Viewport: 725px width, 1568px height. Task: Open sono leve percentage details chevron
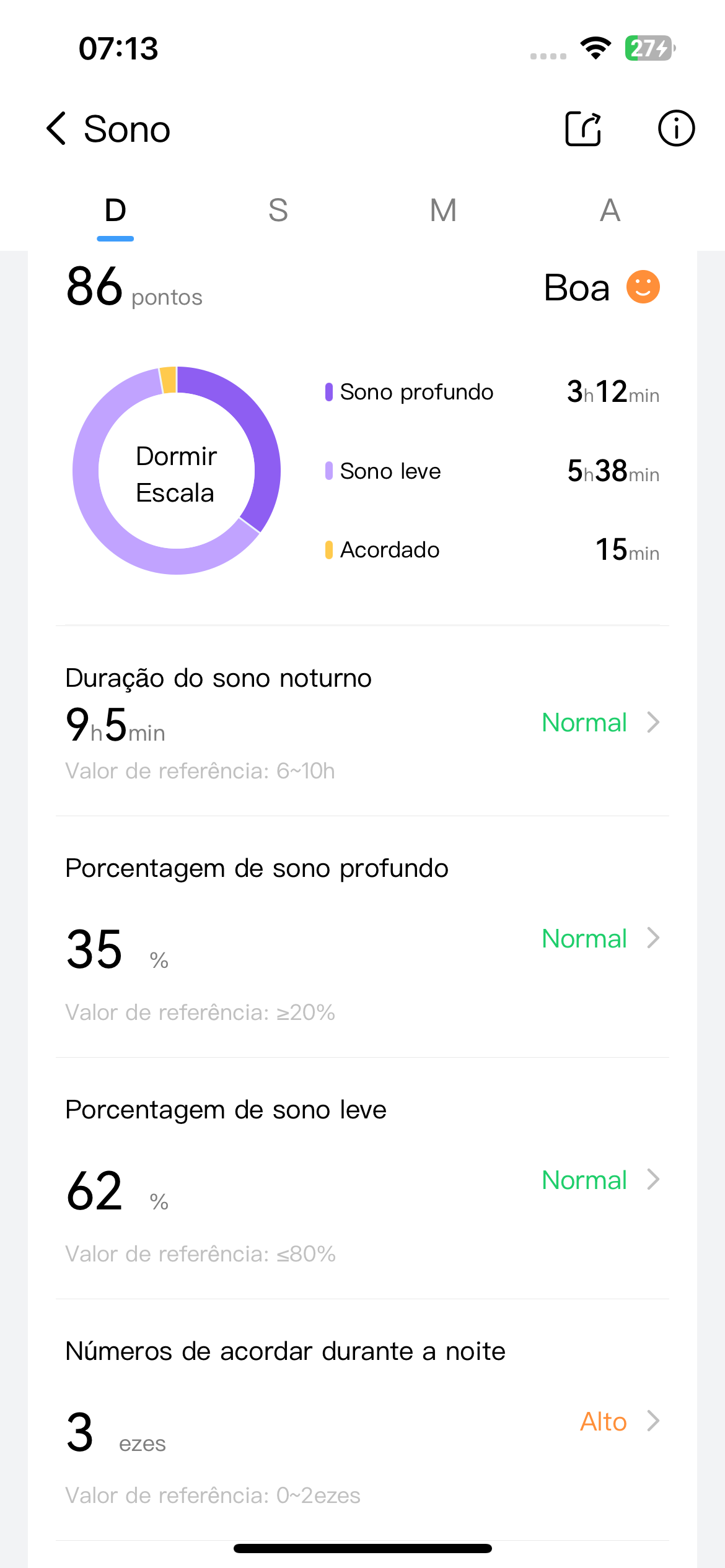pyautogui.click(x=653, y=1180)
